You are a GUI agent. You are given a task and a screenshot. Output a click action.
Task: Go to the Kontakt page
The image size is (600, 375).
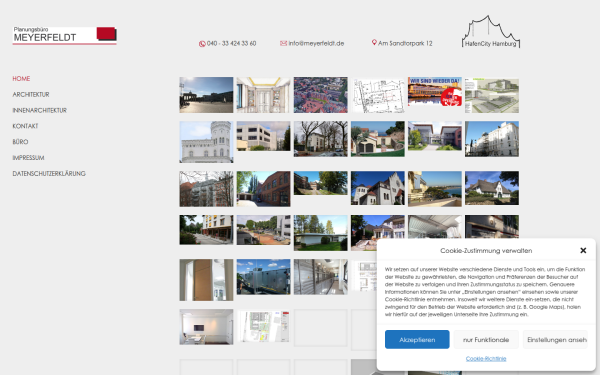click(25, 126)
